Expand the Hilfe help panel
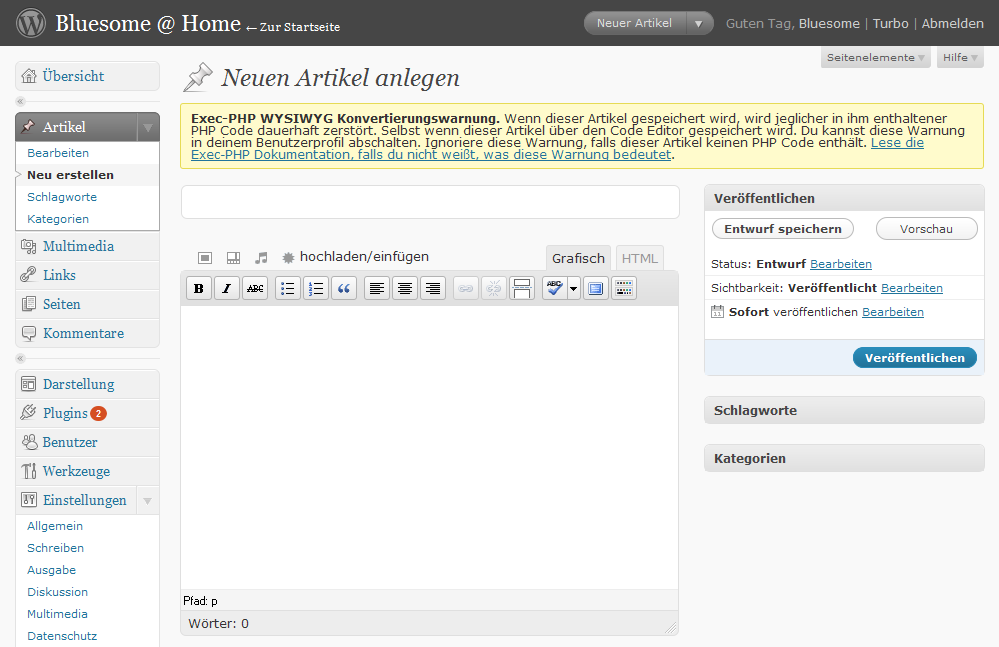Viewport: 999px width, 647px height. (x=959, y=58)
